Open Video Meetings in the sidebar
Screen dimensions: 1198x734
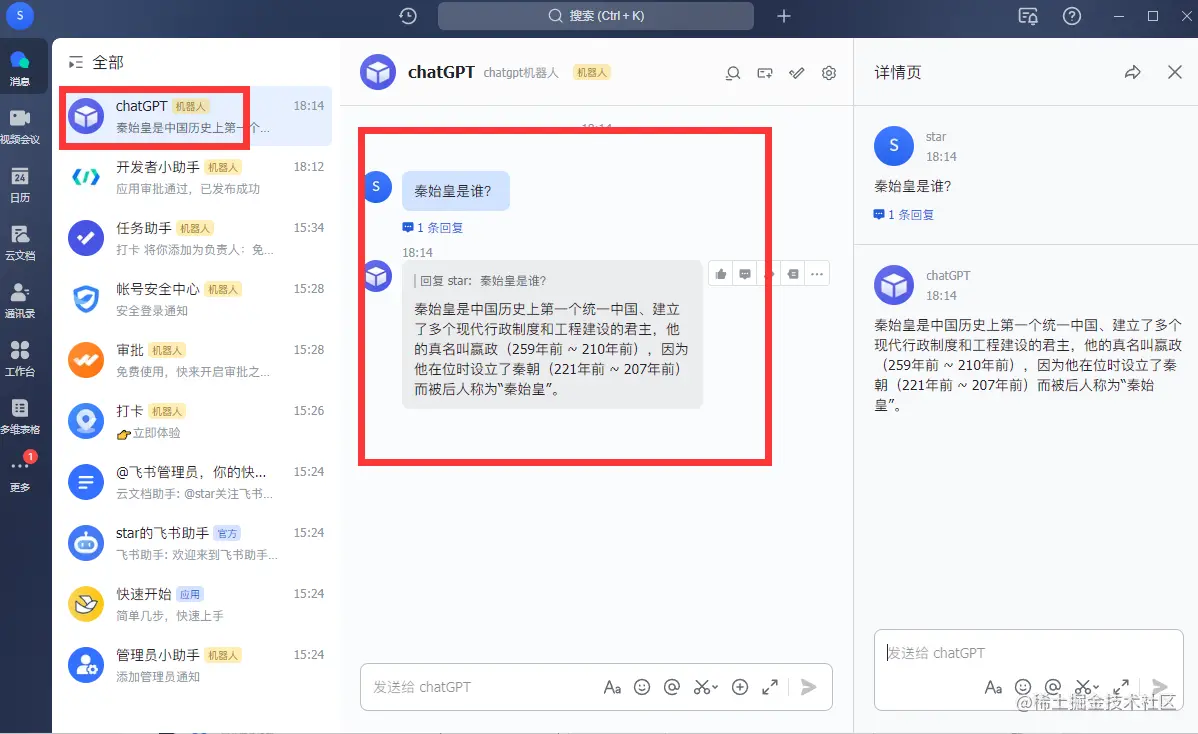click(20, 126)
